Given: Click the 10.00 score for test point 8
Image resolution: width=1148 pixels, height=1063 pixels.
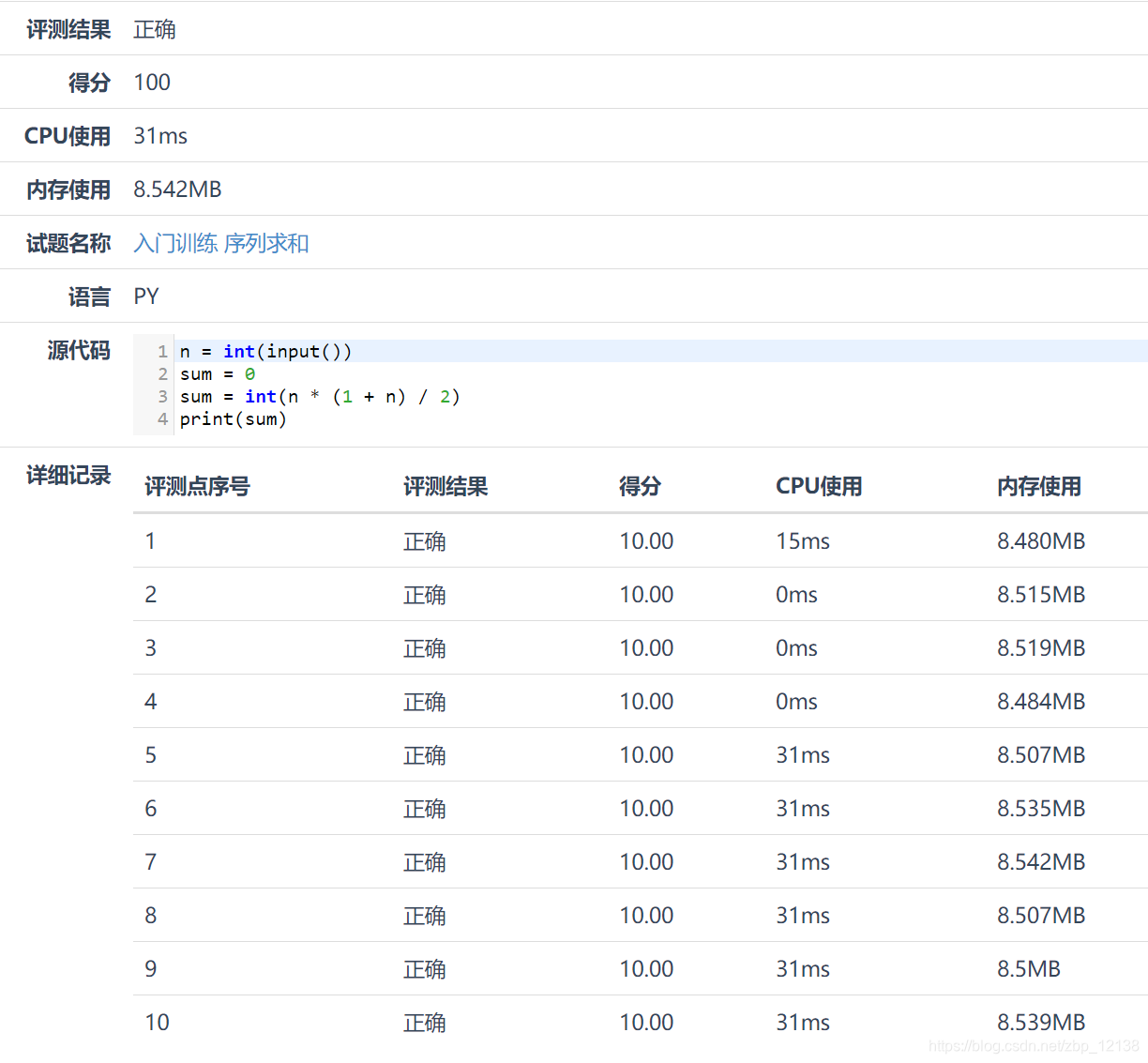Looking at the screenshot, I should (646, 916).
